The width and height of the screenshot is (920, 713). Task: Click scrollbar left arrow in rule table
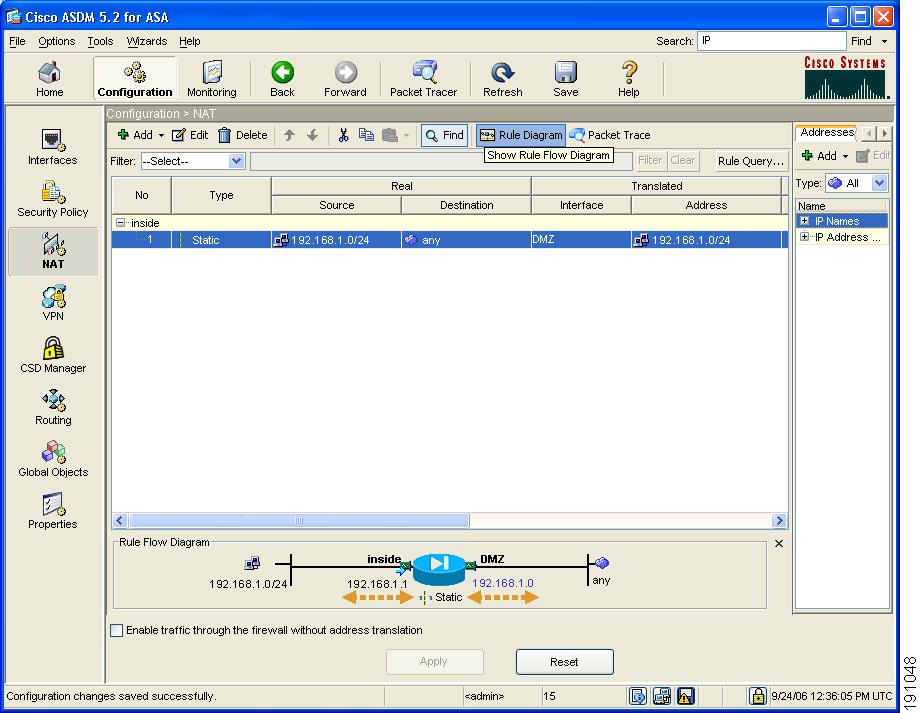(120, 520)
